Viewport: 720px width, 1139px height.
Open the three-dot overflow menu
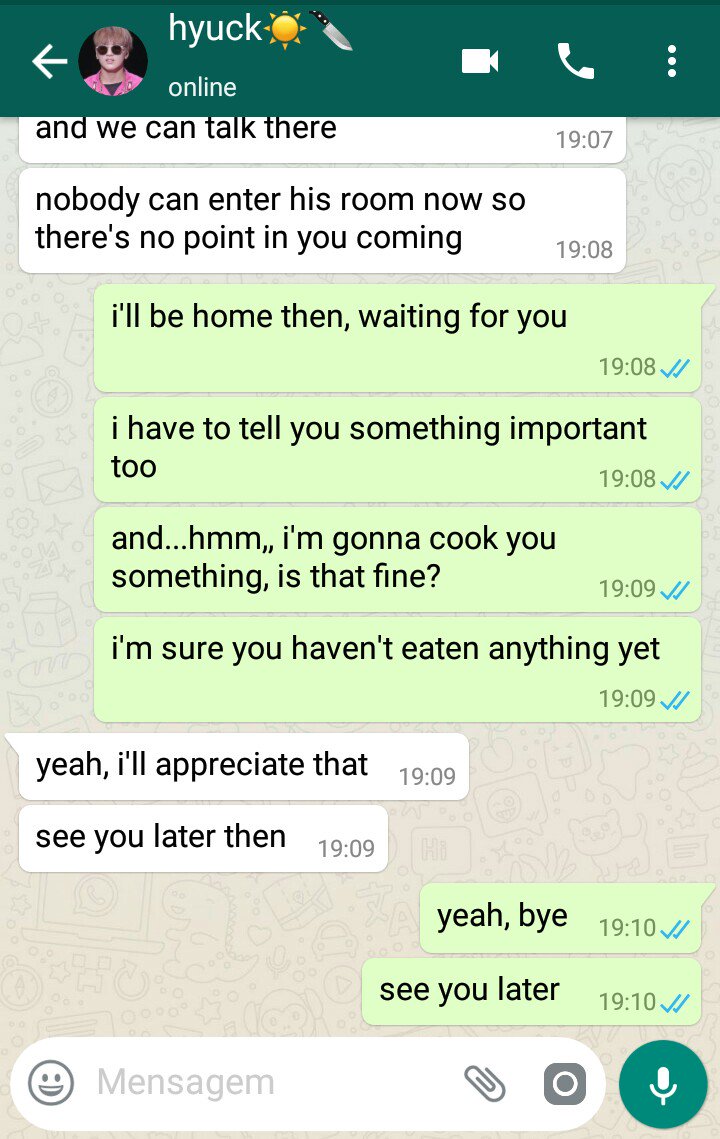[x=672, y=61]
